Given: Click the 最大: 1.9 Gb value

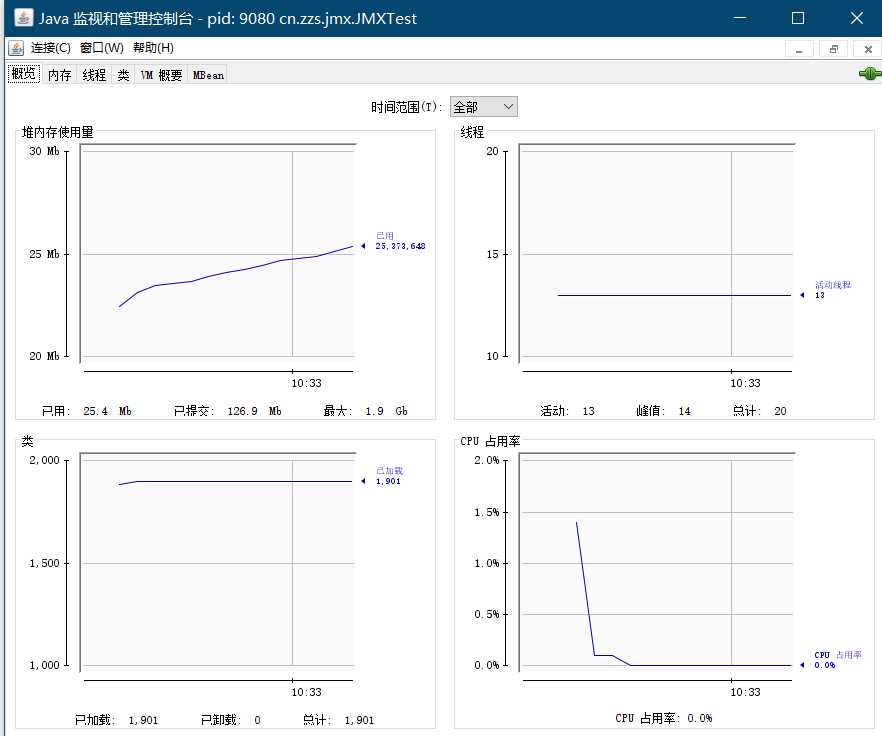Looking at the screenshot, I should [365, 411].
